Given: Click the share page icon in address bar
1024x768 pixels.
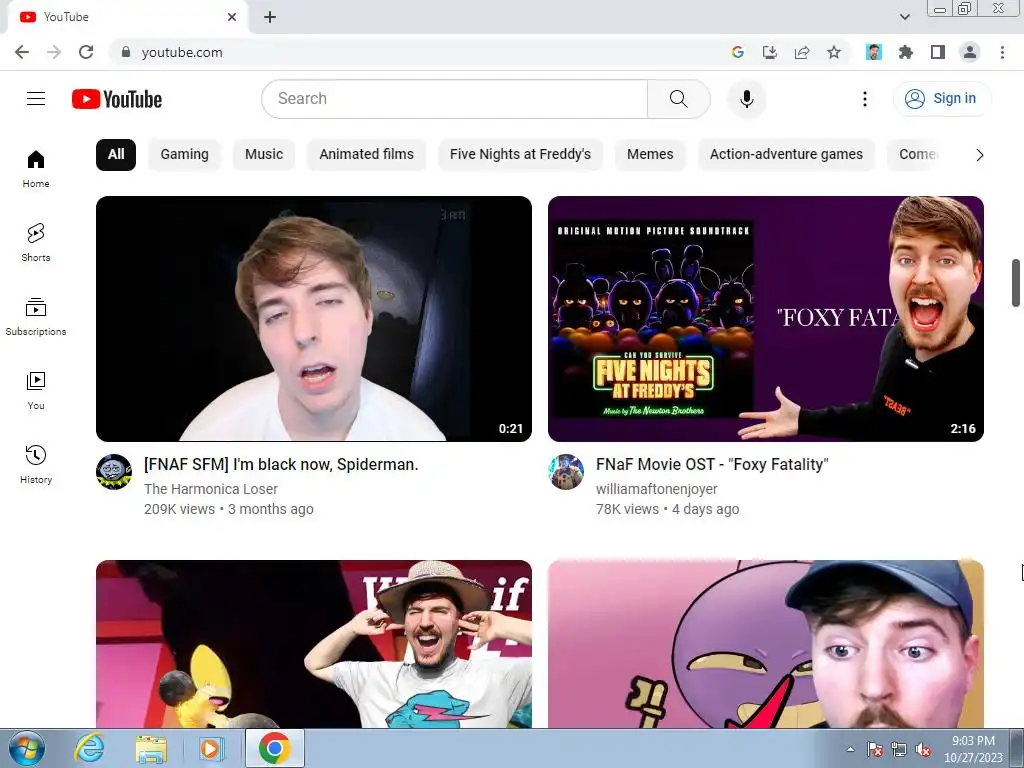Looking at the screenshot, I should click(x=802, y=52).
